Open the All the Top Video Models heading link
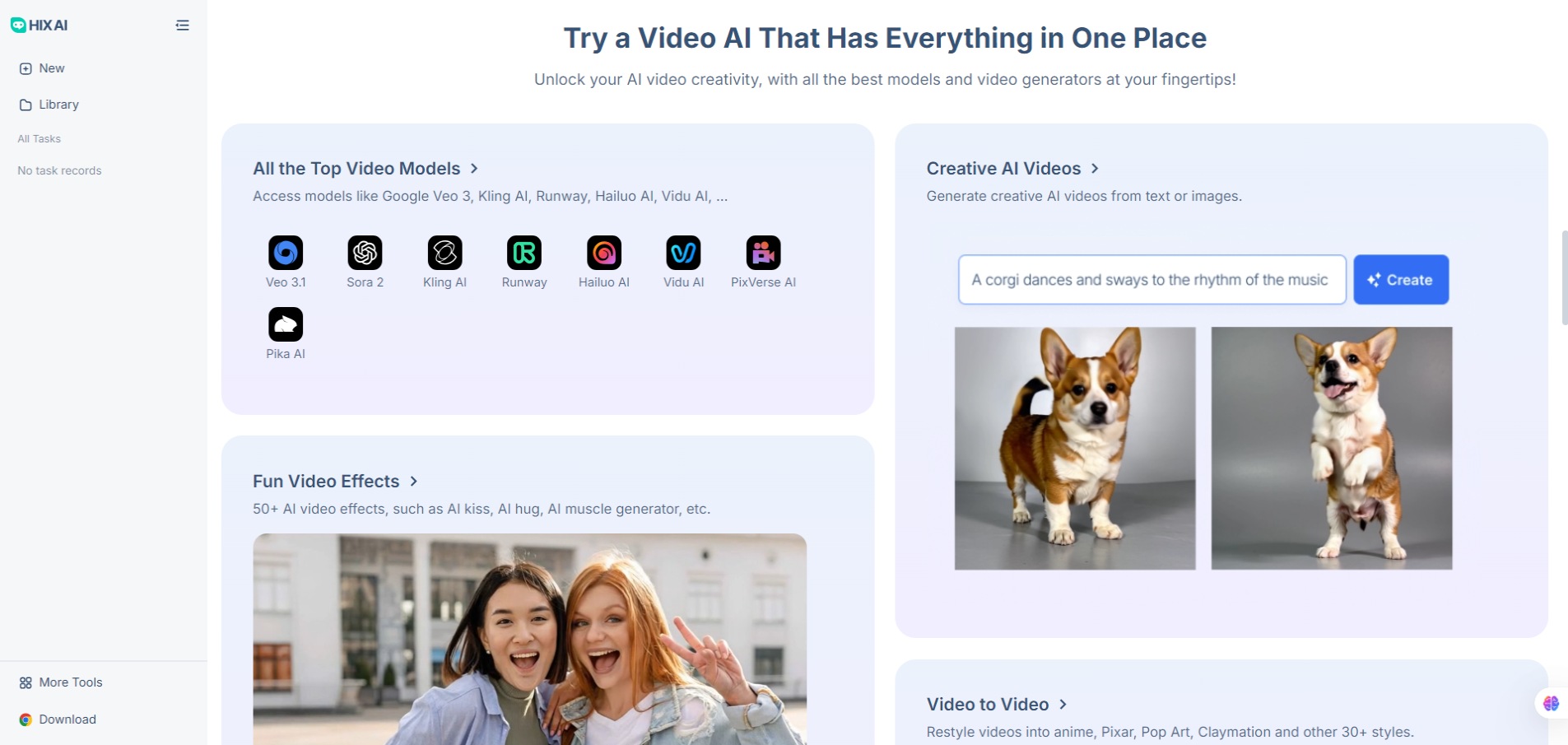 click(x=356, y=168)
